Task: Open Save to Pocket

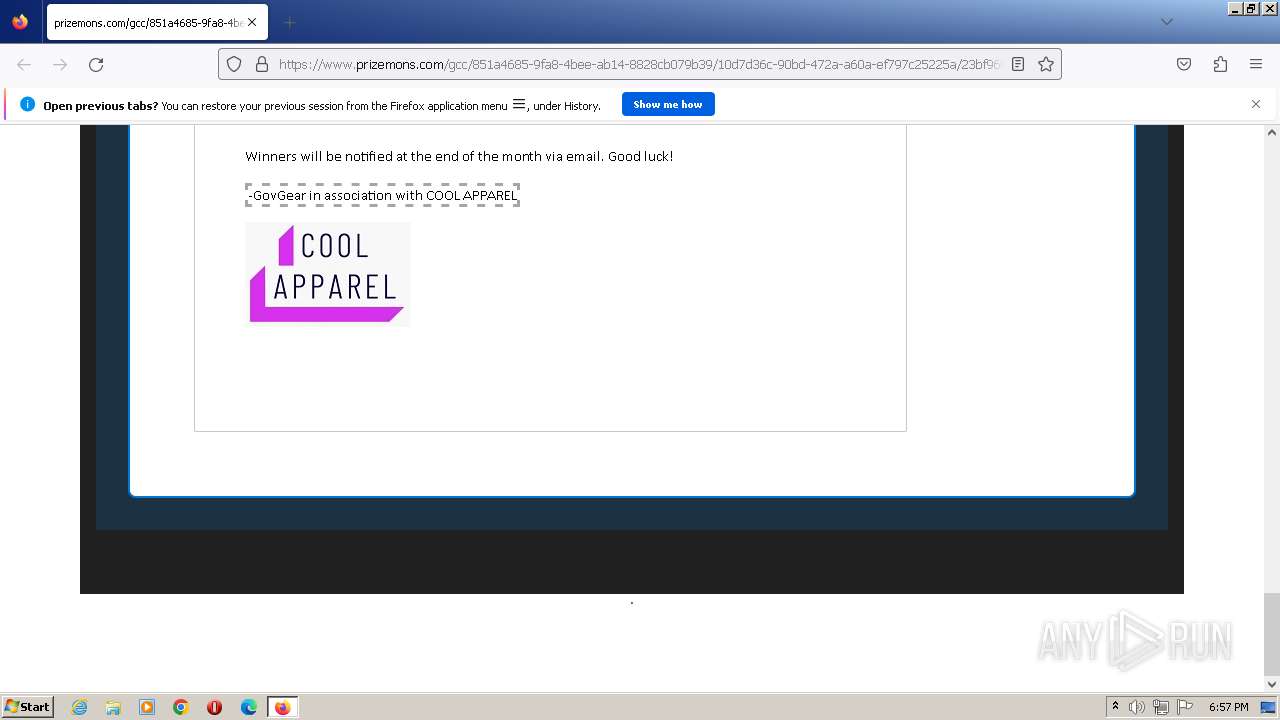Action: [x=1184, y=64]
